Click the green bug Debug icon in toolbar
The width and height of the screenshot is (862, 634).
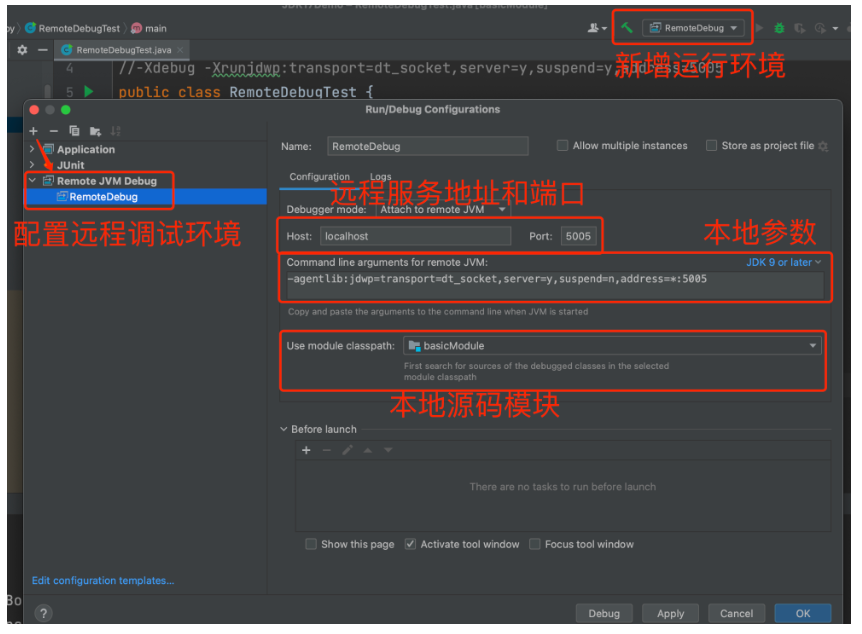point(779,28)
